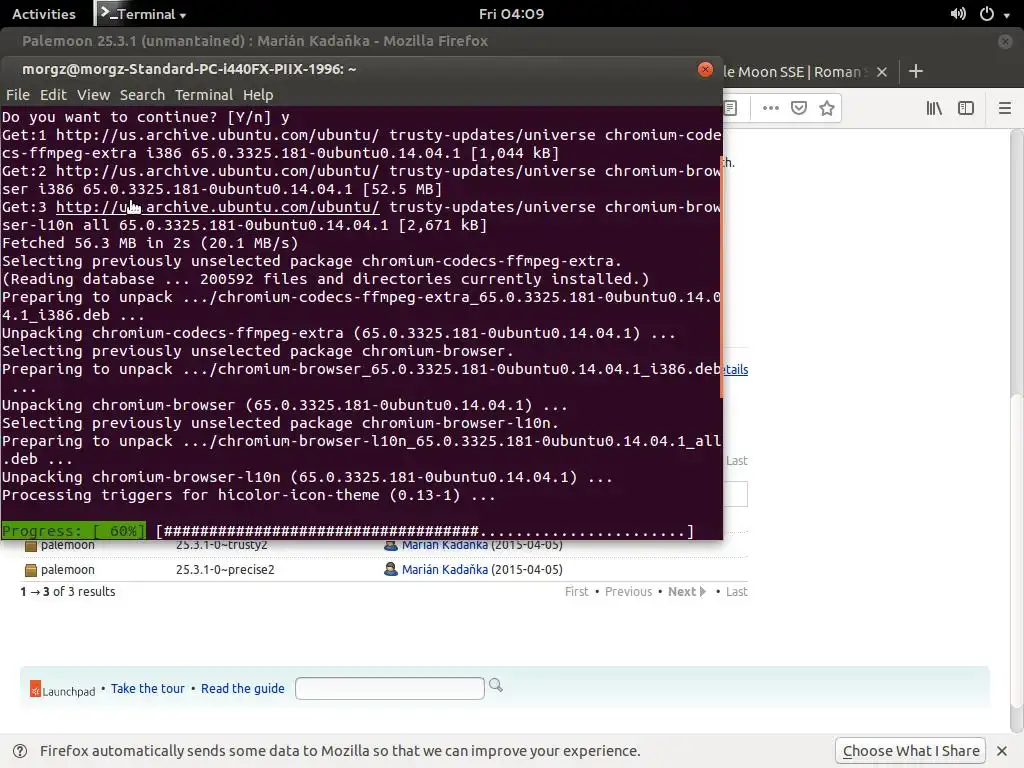This screenshot has height=768, width=1024.
Task: Open Firefox page actions three-dots menu
Action: coord(771,108)
